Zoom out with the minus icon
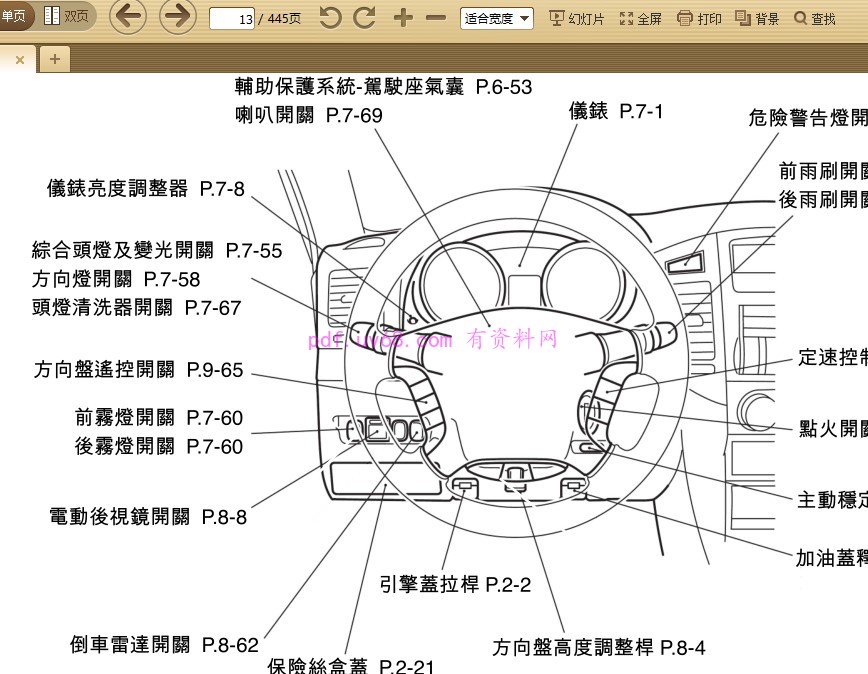 click(434, 17)
